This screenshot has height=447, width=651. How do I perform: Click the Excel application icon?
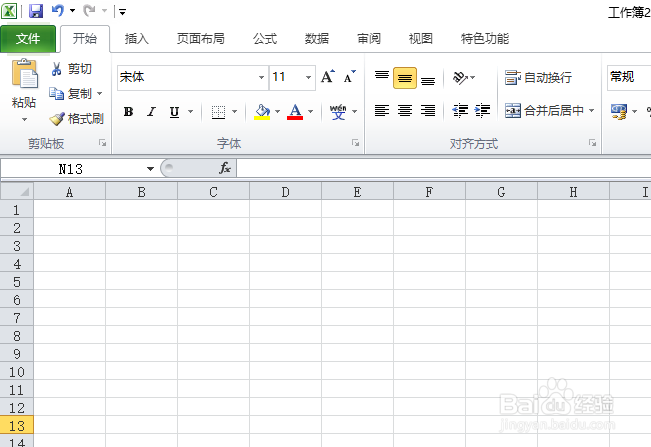(x=9, y=11)
